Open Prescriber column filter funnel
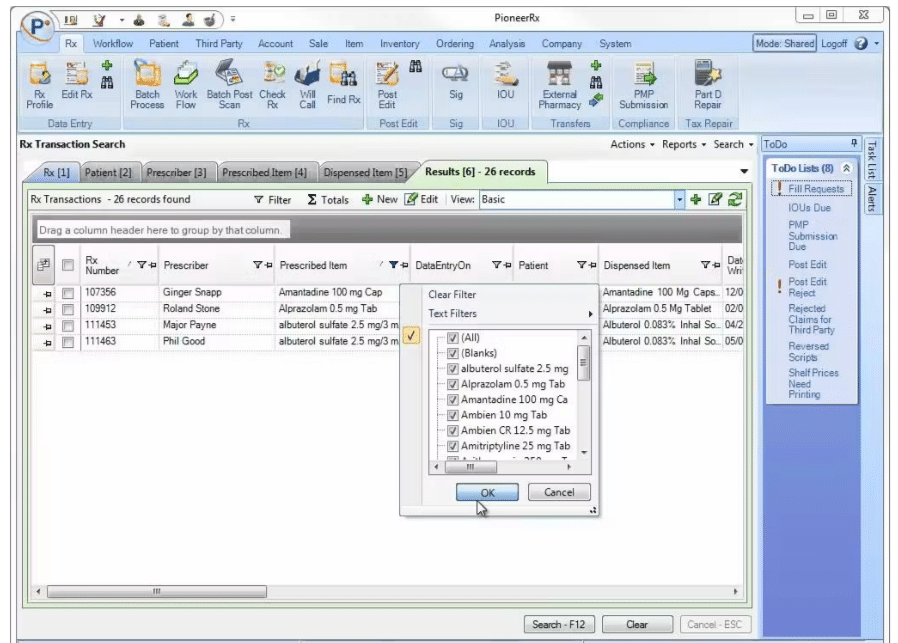This screenshot has height=643, width=898. pos(257,265)
